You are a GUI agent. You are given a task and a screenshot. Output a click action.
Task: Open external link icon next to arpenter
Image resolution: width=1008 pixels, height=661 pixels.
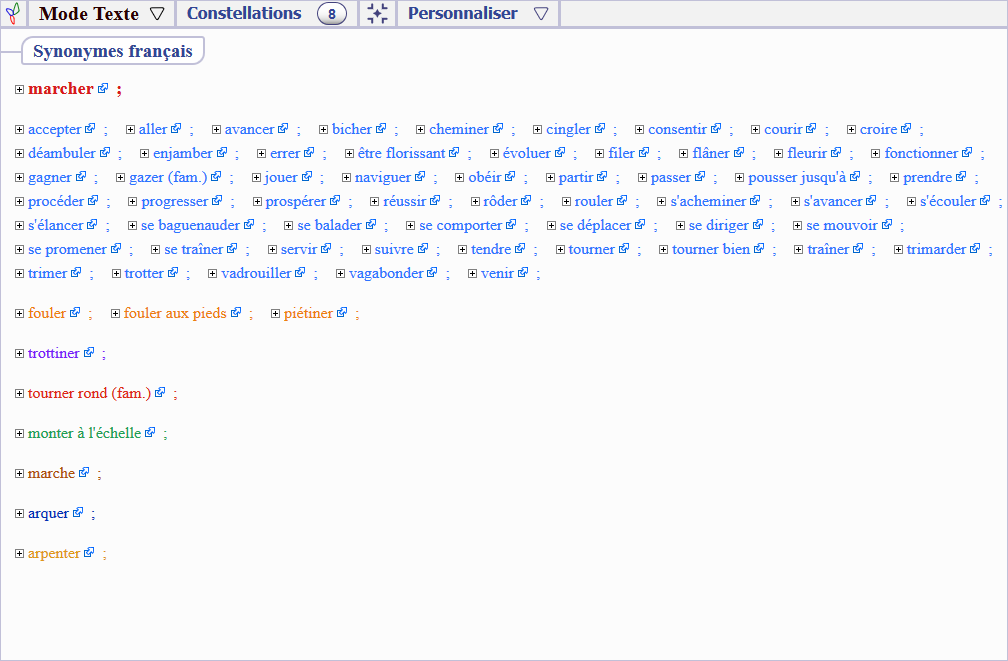coord(89,553)
